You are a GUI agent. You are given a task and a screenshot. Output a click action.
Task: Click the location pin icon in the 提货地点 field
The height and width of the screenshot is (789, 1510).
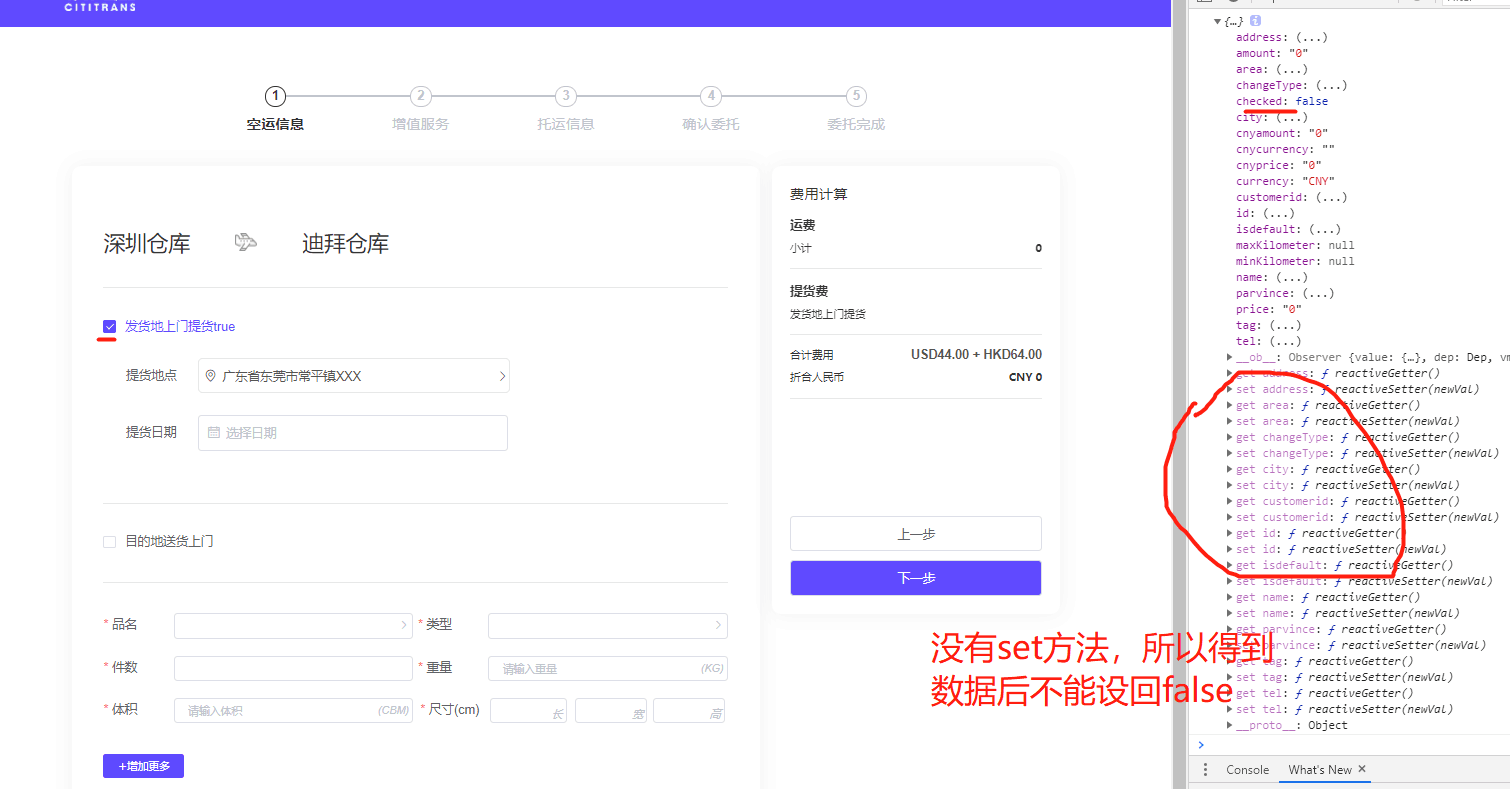[210, 375]
